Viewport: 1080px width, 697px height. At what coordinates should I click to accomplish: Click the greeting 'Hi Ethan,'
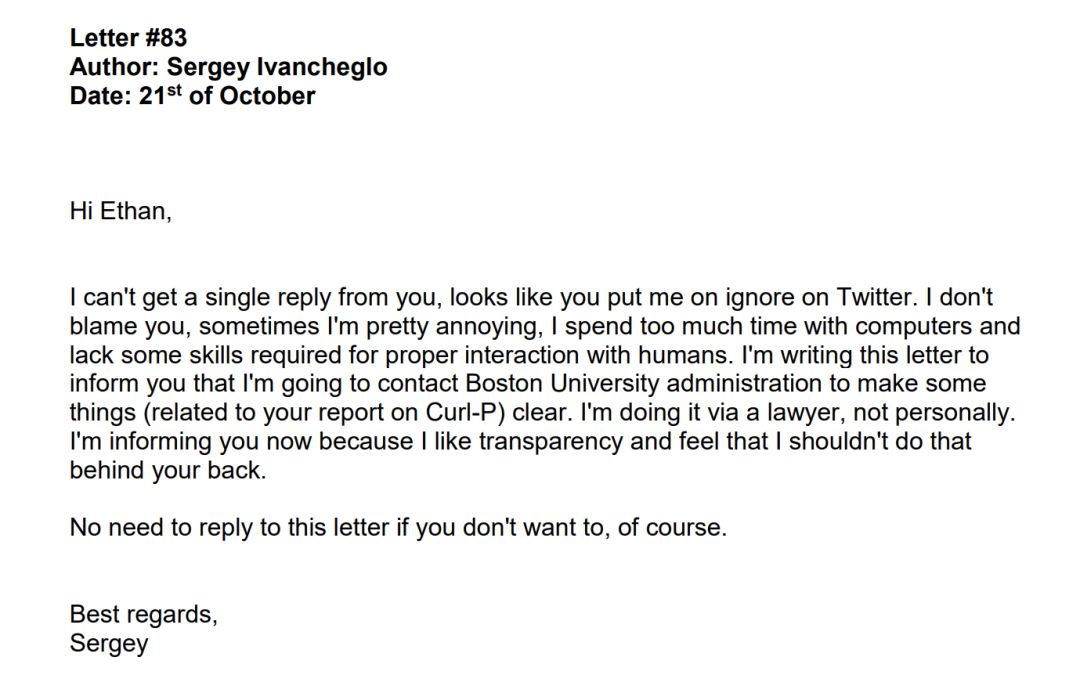click(121, 211)
